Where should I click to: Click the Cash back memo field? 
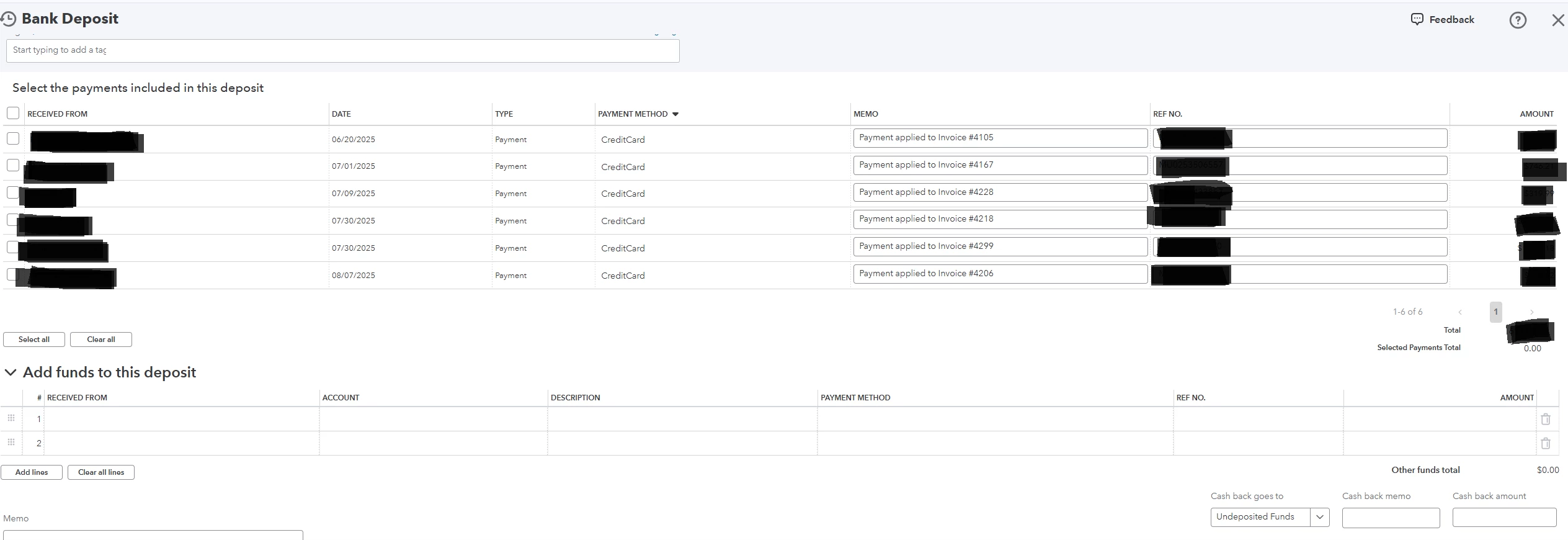pyautogui.click(x=1391, y=518)
